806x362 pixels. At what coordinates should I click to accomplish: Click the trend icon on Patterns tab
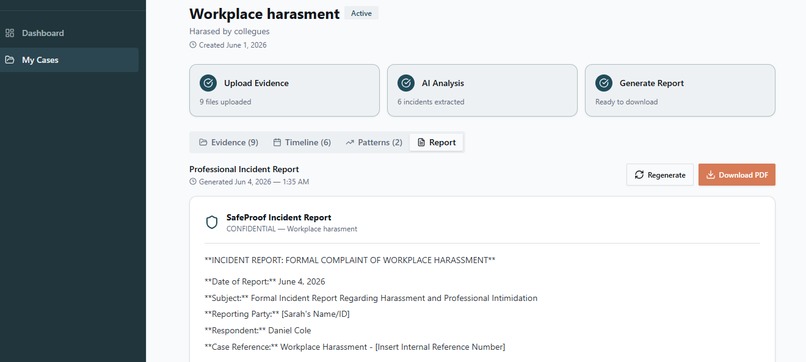pos(350,142)
